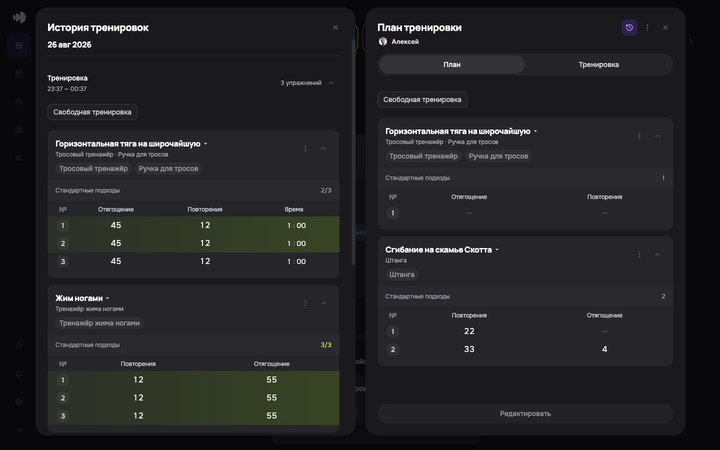
Task: Click dashboard grid icon in left sidebar
Action: click(19, 45)
